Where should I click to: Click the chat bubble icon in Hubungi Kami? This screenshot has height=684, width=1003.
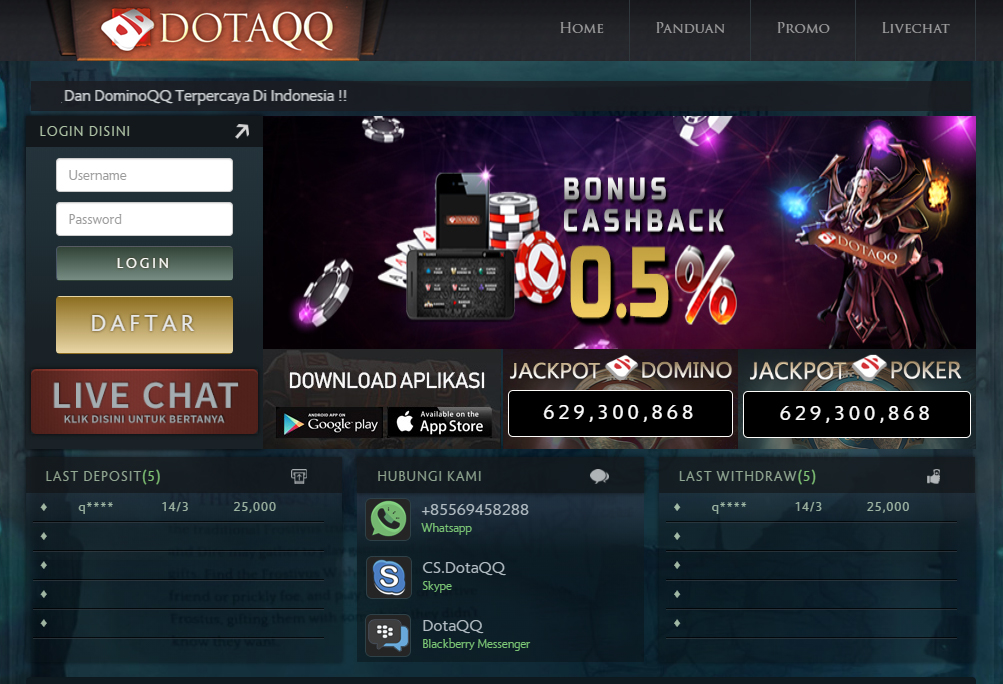pos(599,476)
